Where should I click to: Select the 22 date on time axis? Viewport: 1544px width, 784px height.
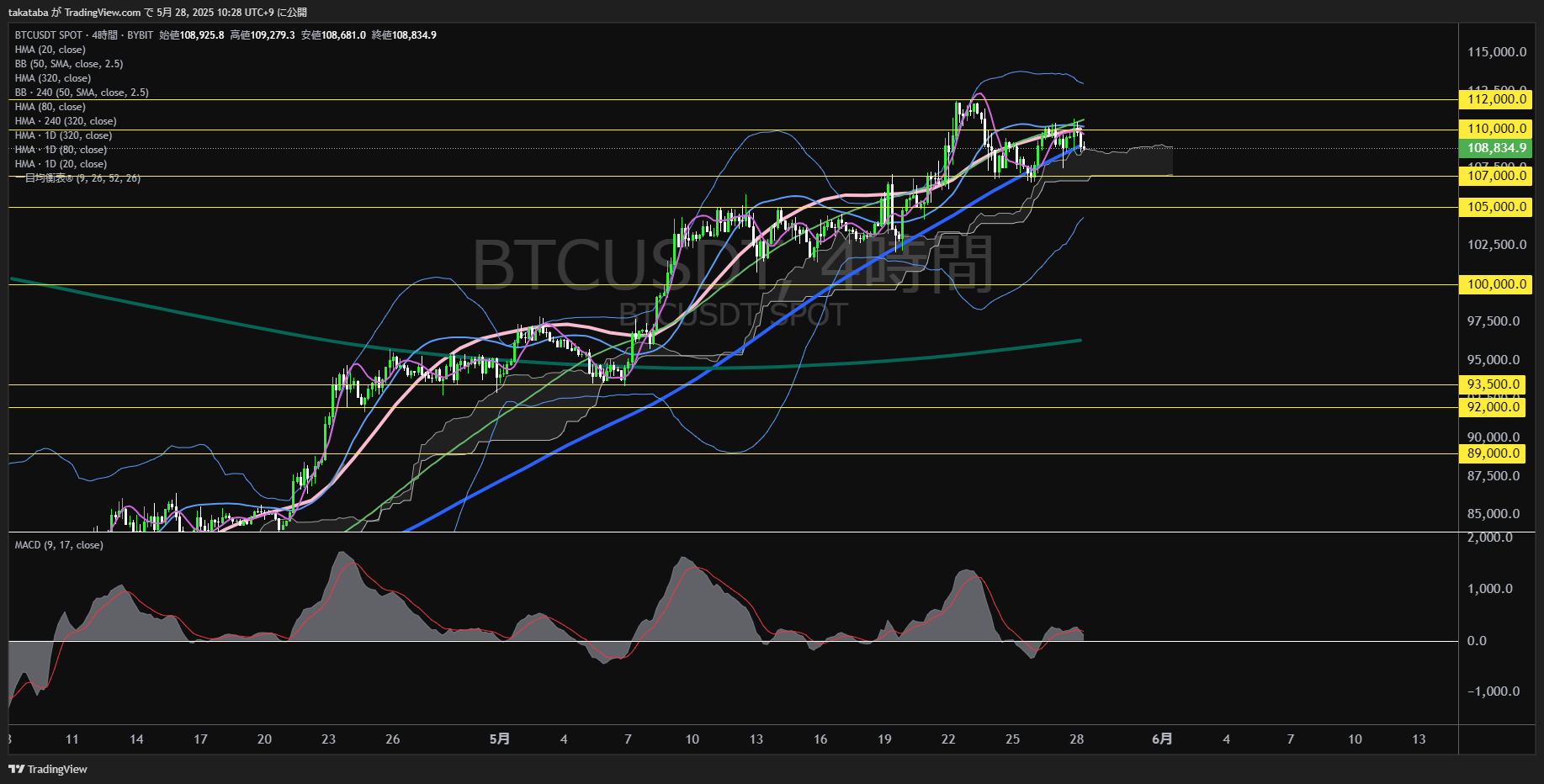(x=948, y=739)
